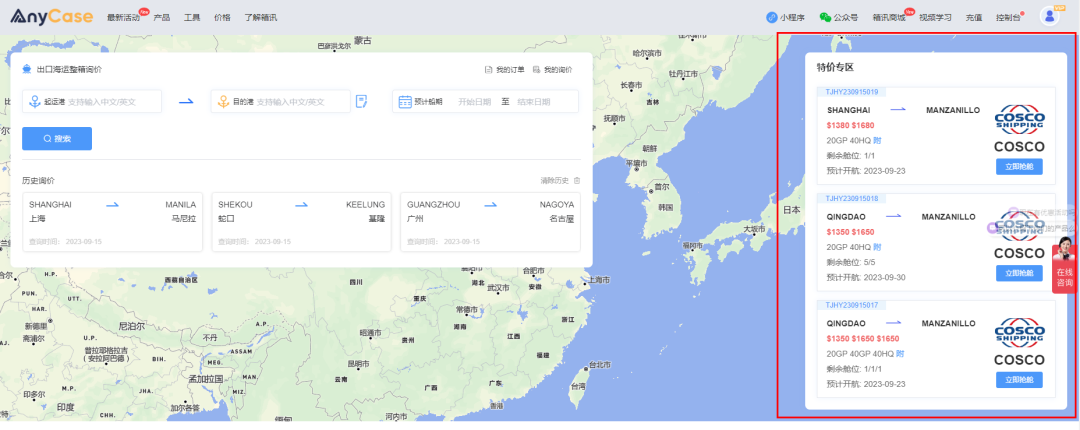Click 附 link on the 20GP 40GP 40HQ offer
Viewport: 1080px width, 430px height.
coord(900,354)
